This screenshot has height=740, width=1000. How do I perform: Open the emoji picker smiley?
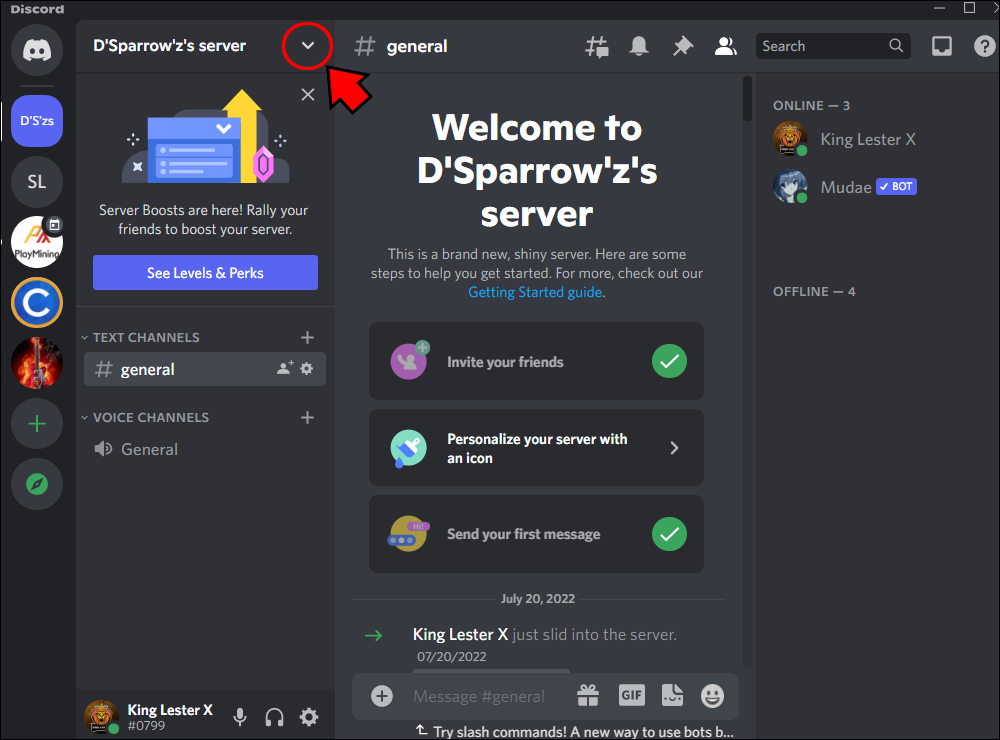click(712, 695)
